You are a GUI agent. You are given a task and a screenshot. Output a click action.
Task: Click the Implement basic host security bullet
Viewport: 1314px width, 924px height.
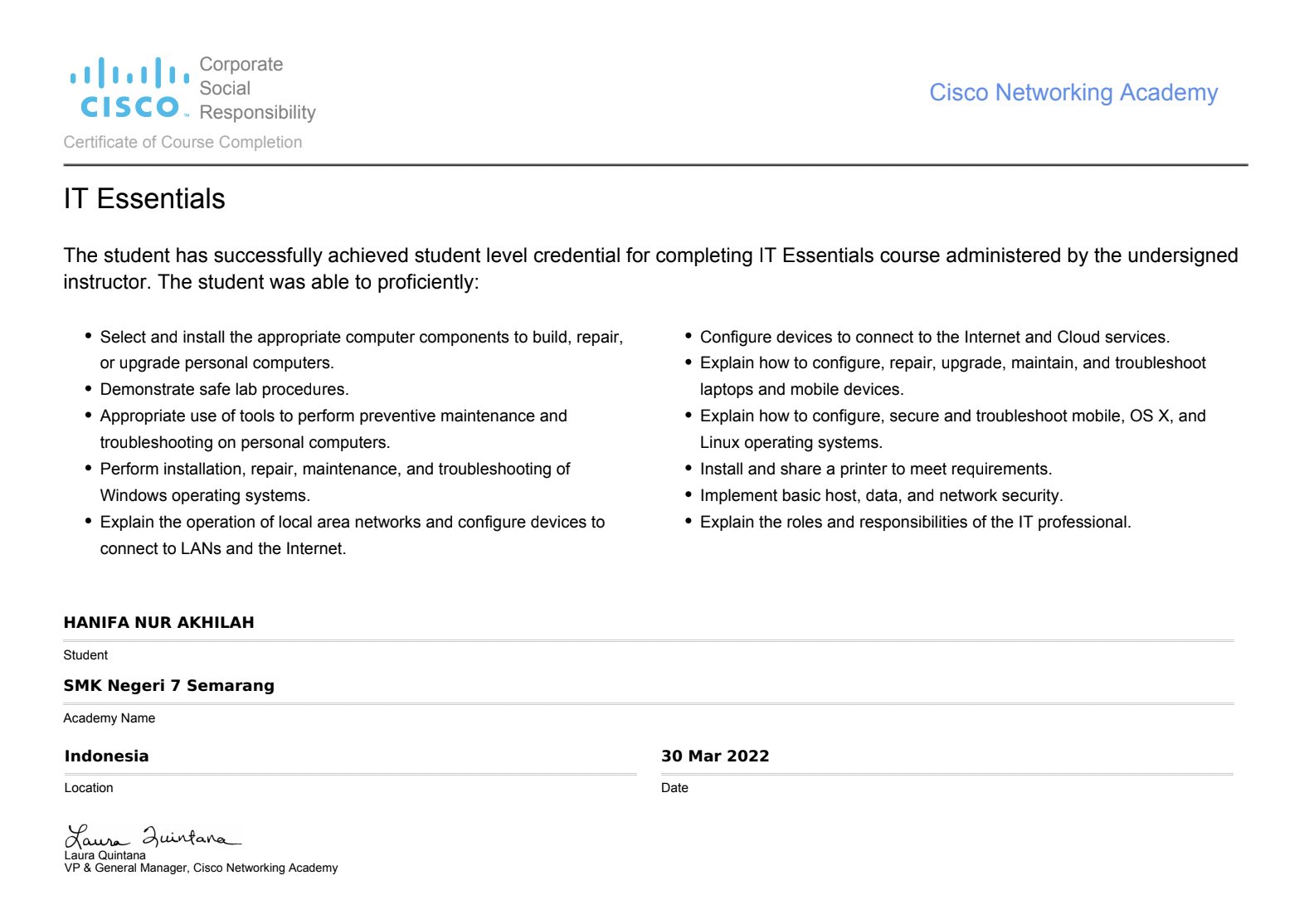tap(881, 496)
